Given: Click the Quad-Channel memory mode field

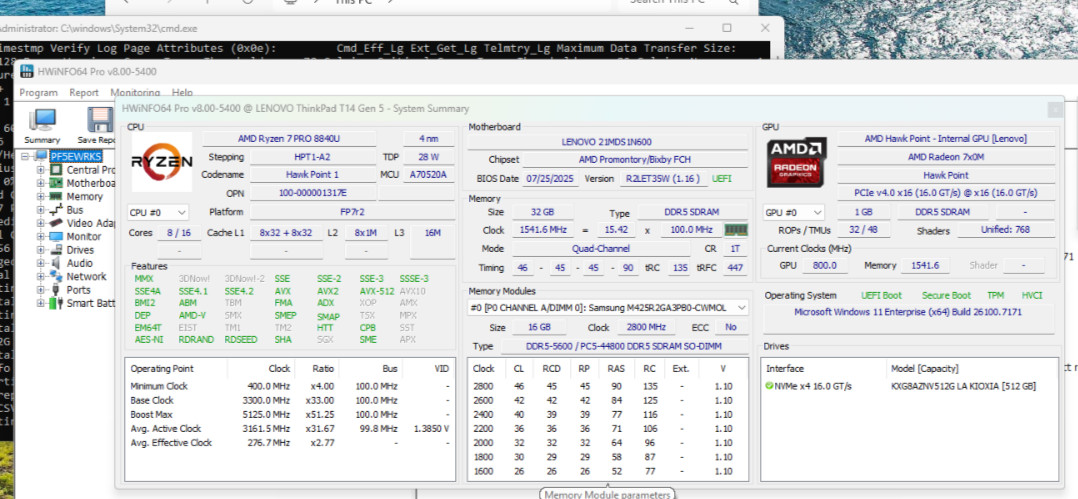Looking at the screenshot, I should tap(601, 249).
